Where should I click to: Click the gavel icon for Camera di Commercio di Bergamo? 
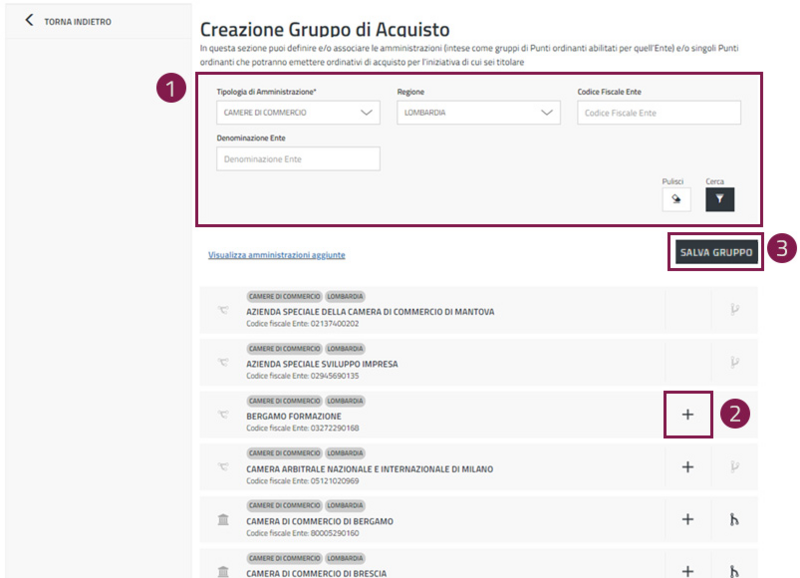point(735,519)
